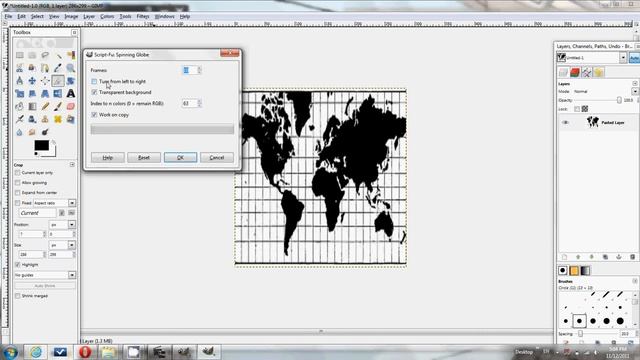640x360 pixels.
Task: Click Cancel in Spinning Globe dialog
Action: pyautogui.click(x=217, y=158)
